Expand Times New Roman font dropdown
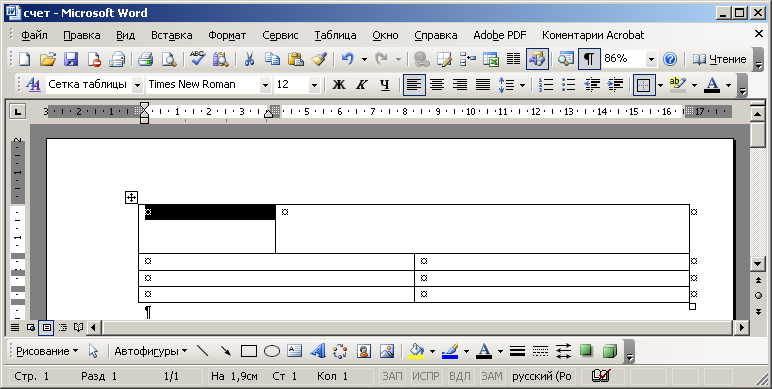This screenshot has width=772, height=389. coord(265,85)
